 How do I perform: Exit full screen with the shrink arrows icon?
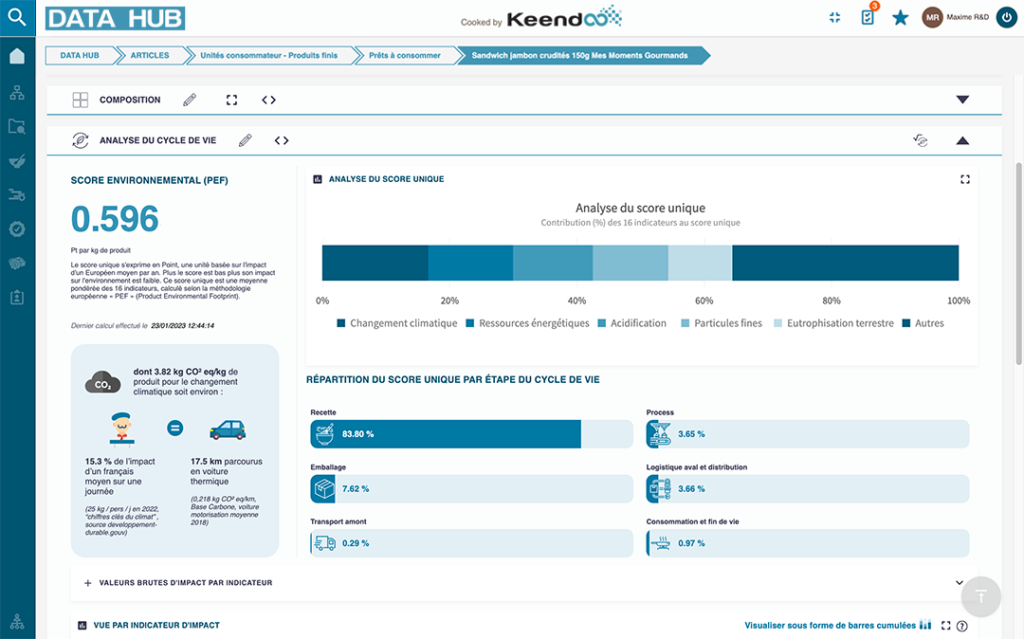pyautogui.click(x=835, y=18)
